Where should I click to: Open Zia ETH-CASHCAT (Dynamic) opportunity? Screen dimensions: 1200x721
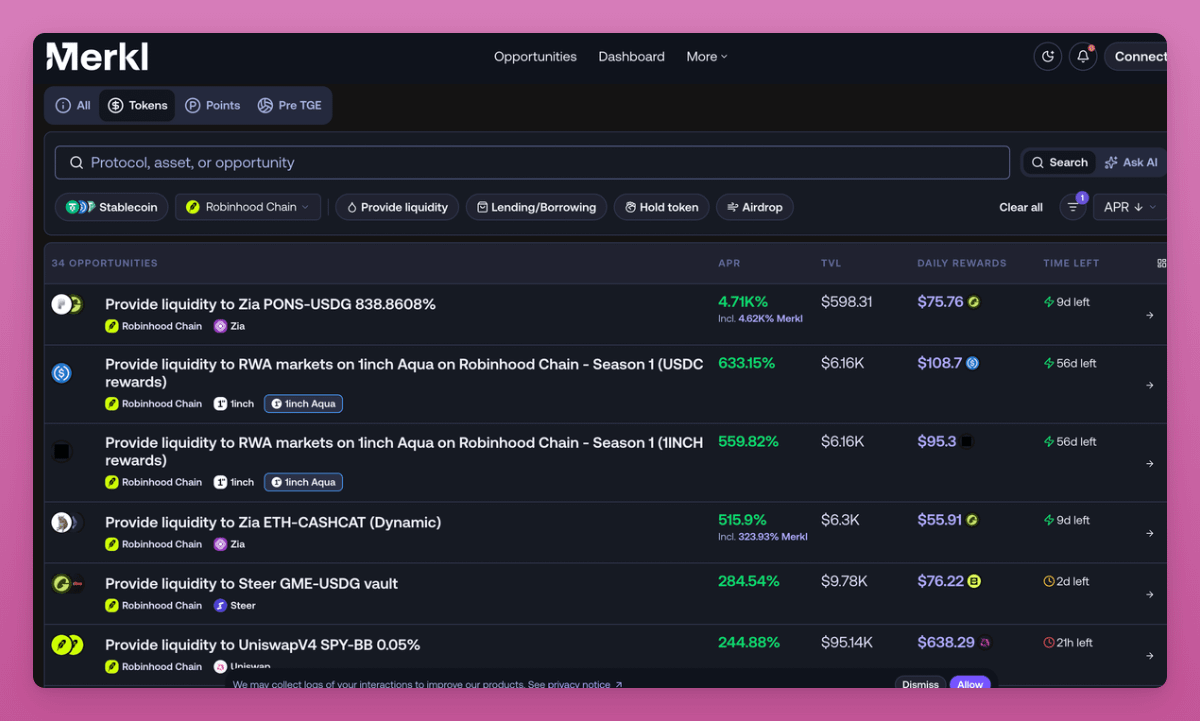(273, 522)
